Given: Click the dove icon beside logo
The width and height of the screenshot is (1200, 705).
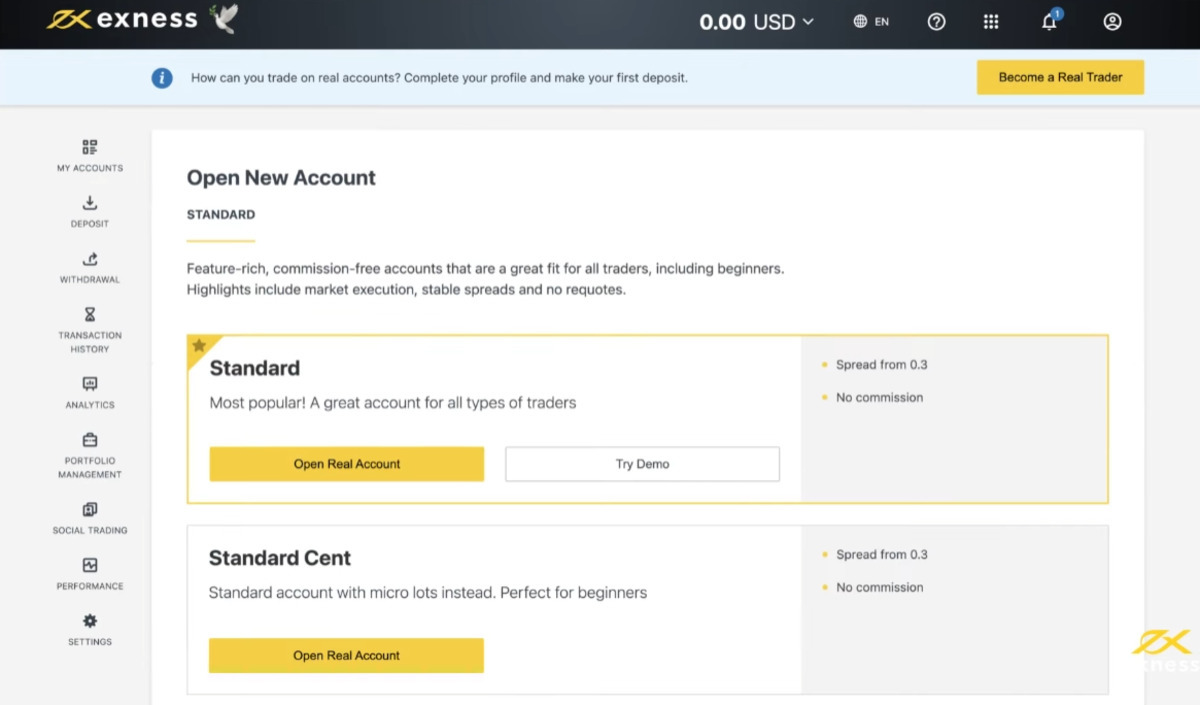Looking at the screenshot, I should (224, 19).
